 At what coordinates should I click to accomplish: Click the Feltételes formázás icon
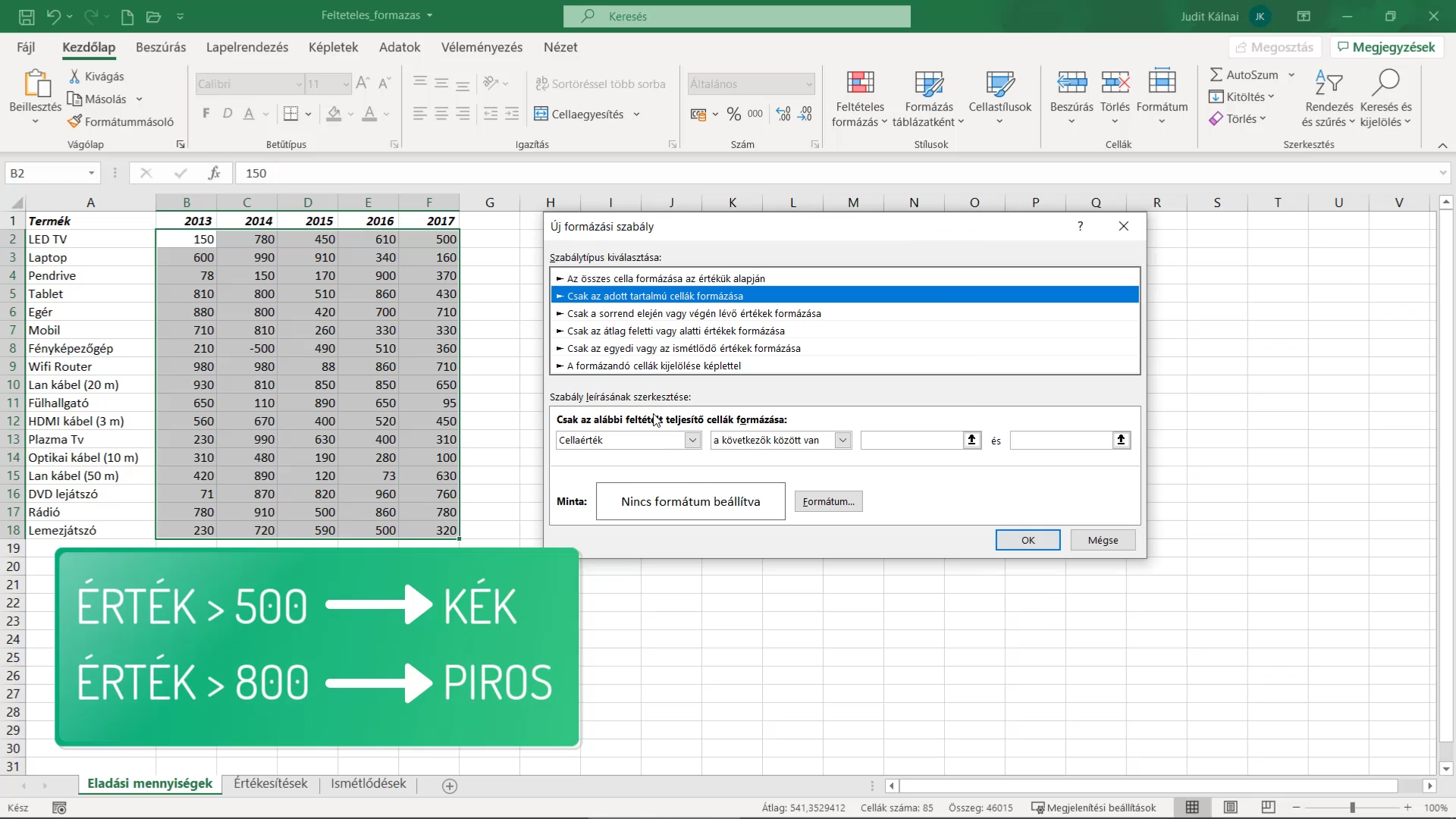pos(860,82)
